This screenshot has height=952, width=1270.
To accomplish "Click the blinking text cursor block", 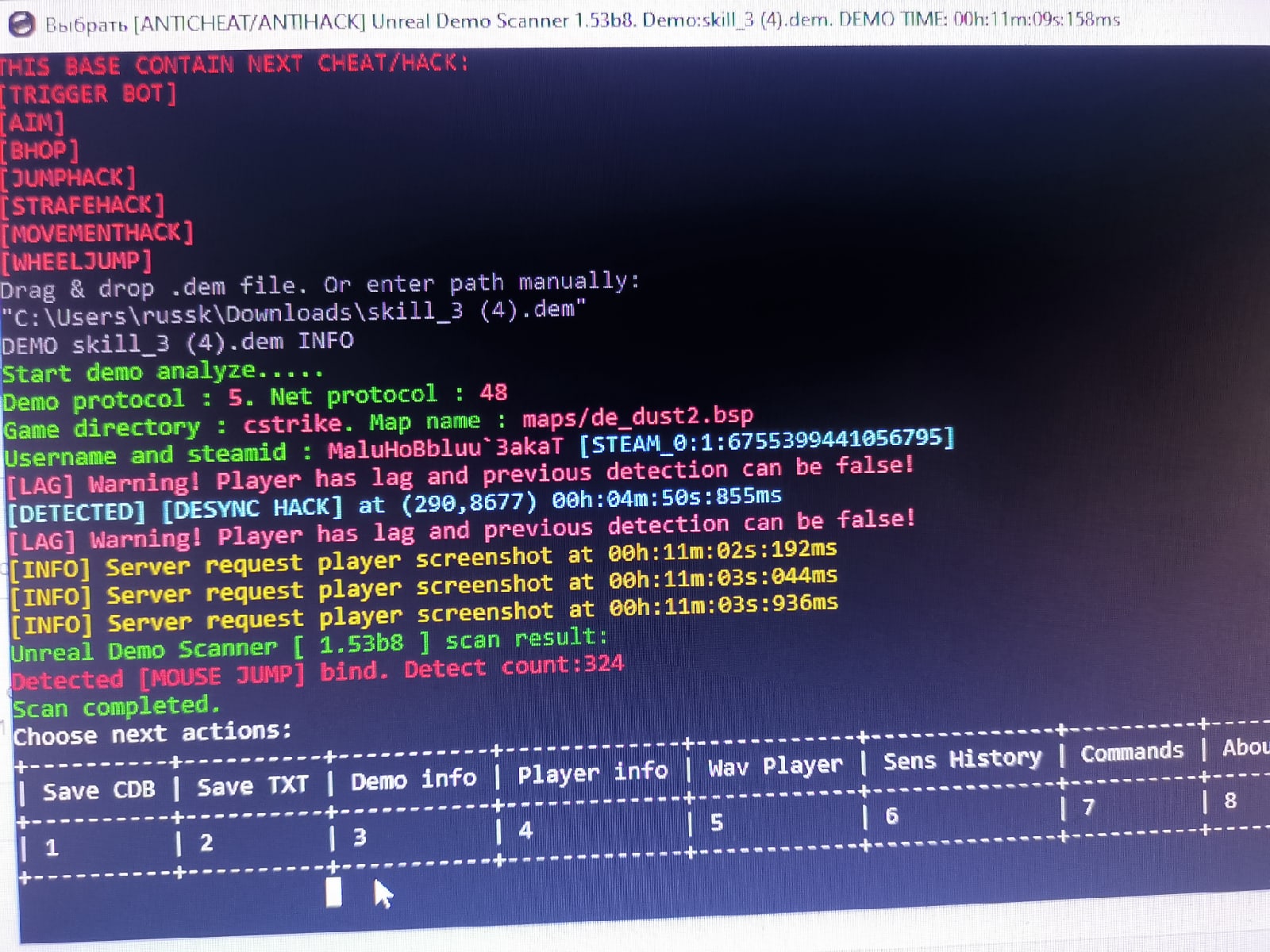I will tap(334, 892).
